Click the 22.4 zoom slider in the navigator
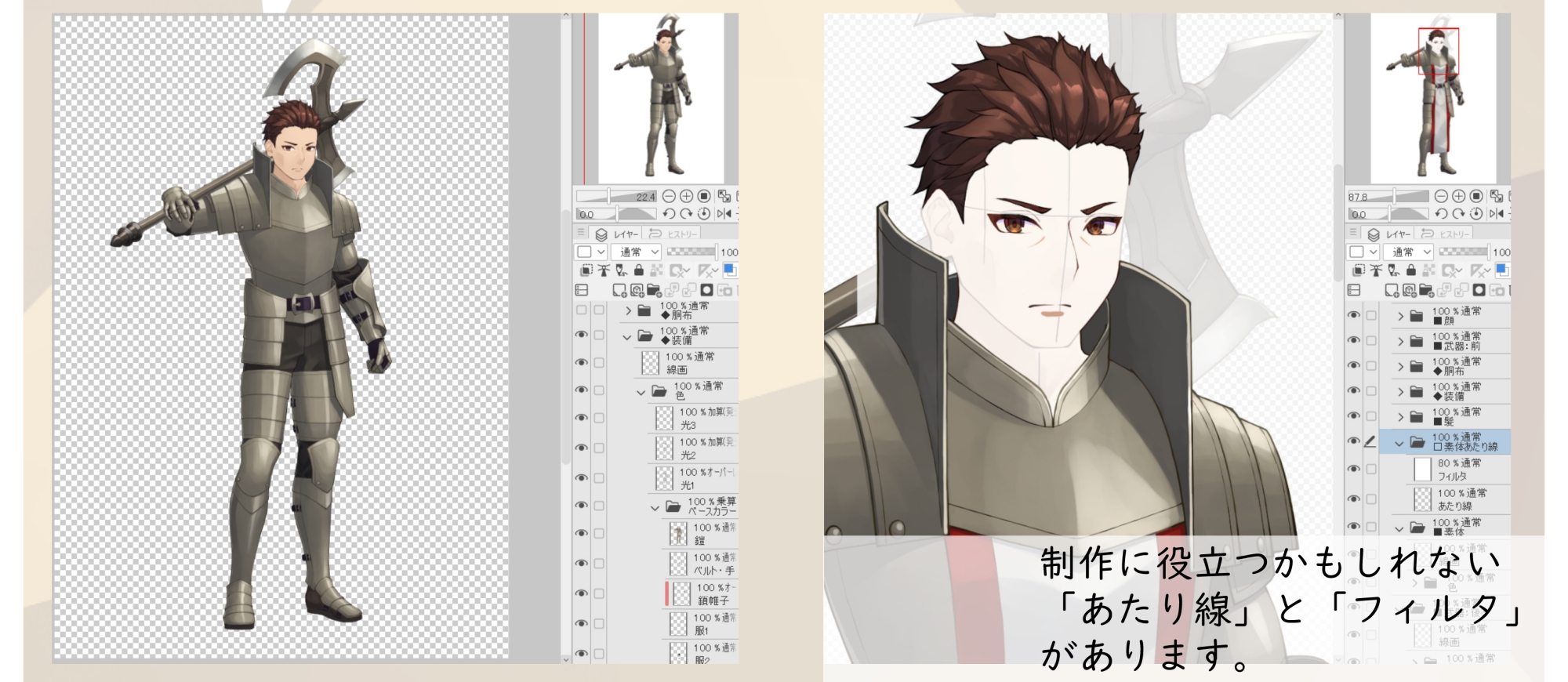 point(615,196)
